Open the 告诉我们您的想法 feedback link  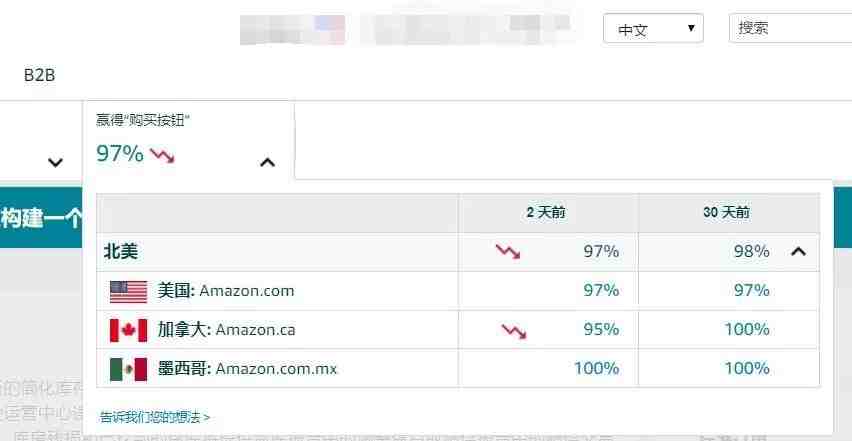tap(155, 417)
